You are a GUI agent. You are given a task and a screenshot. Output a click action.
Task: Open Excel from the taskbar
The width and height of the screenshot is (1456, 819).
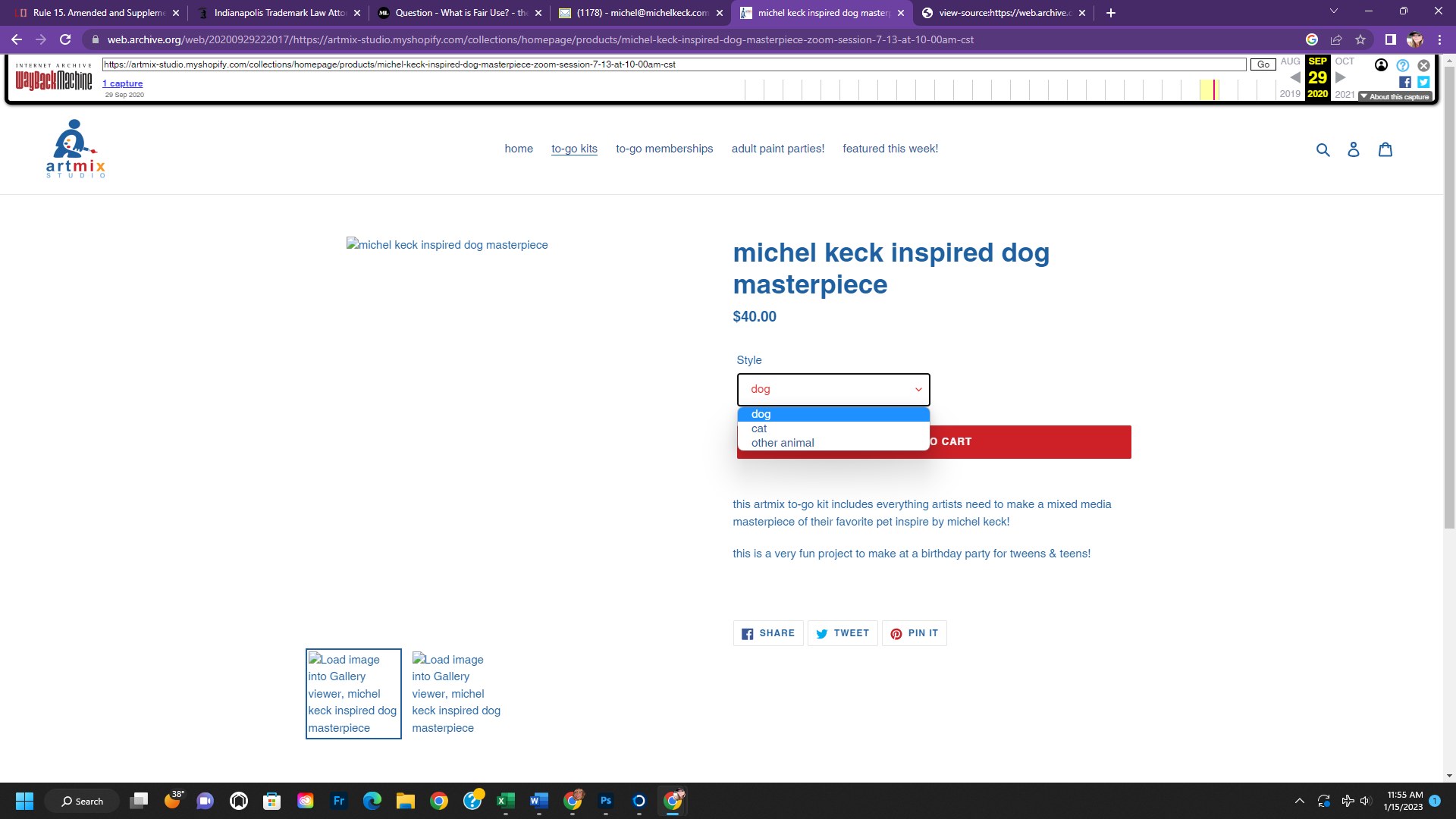click(506, 801)
